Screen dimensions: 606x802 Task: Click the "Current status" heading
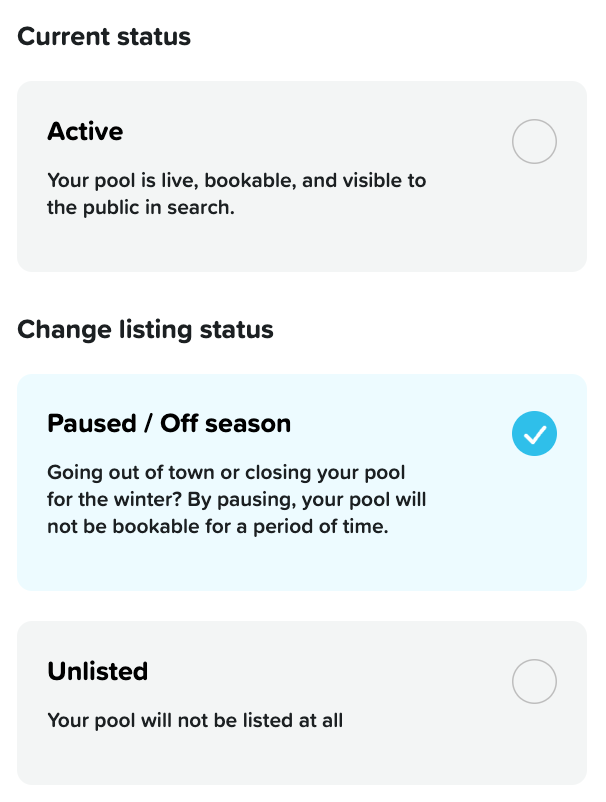pos(104,37)
